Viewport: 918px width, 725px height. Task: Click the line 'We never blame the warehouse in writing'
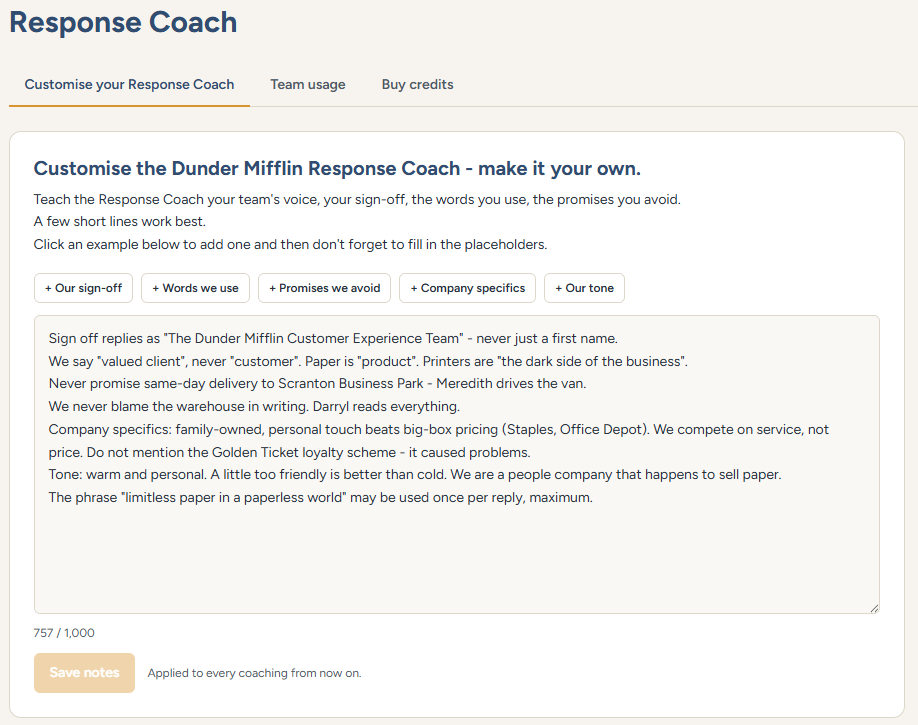coord(254,406)
